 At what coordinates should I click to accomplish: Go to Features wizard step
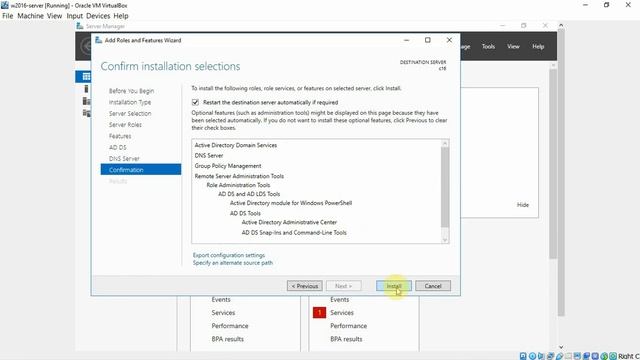(x=120, y=136)
